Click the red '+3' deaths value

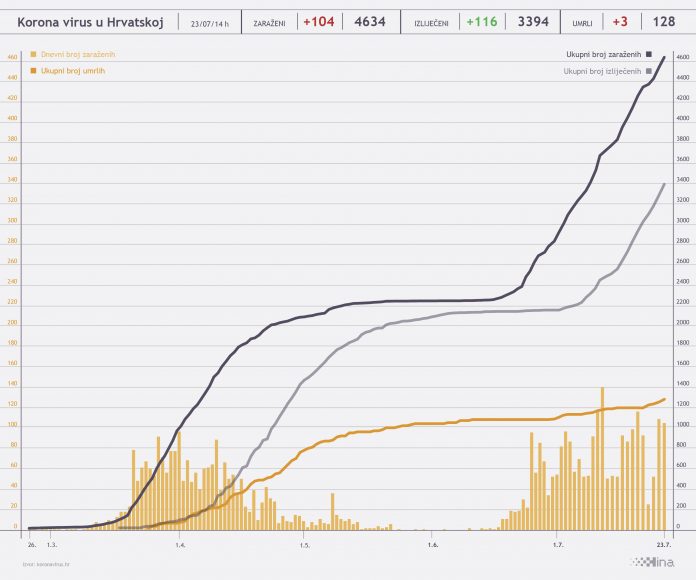620,22
